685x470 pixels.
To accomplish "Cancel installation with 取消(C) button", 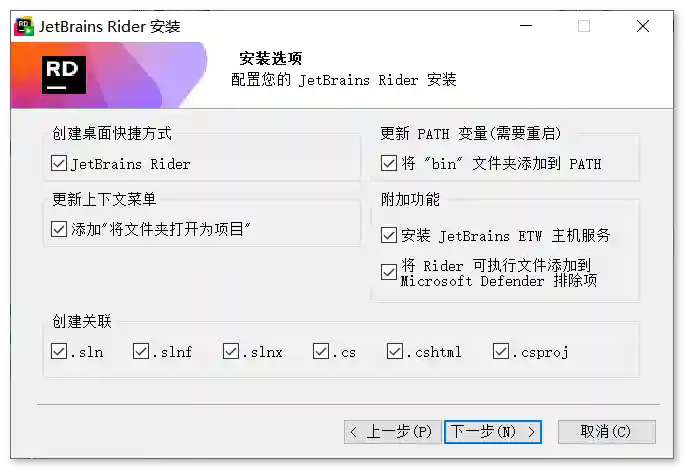I will point(606,432).
